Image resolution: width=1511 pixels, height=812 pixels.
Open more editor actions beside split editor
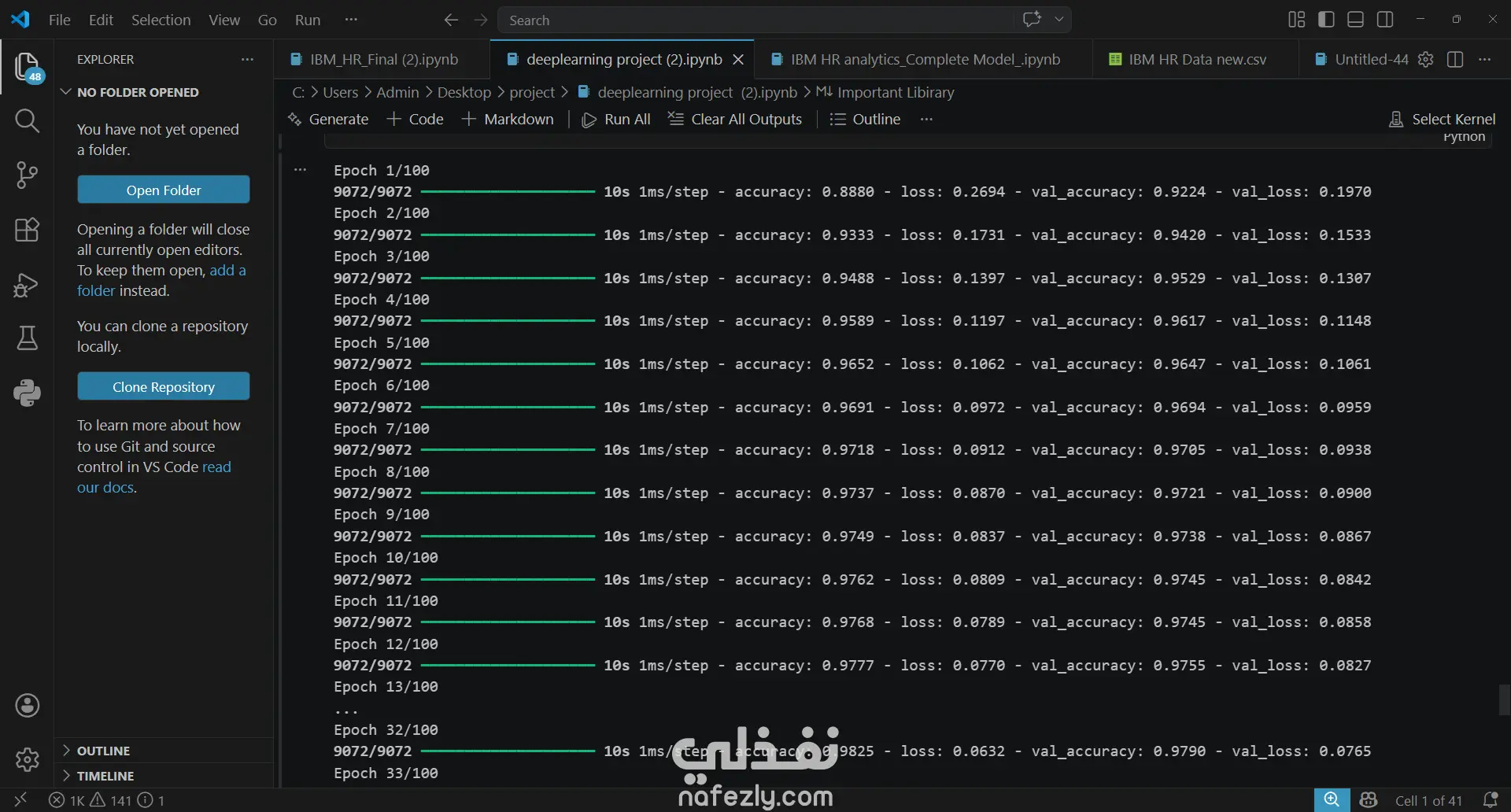[x=1485, y=59]
